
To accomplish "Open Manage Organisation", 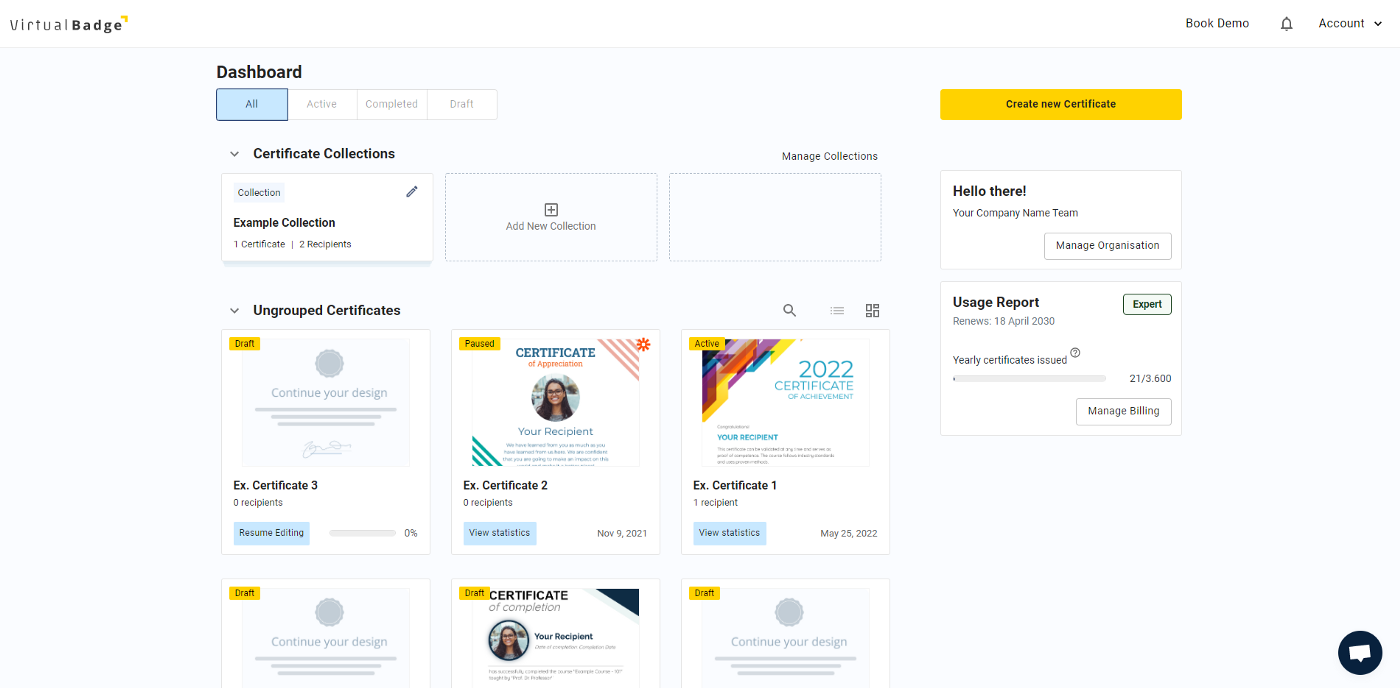I will pos(1107,245).
